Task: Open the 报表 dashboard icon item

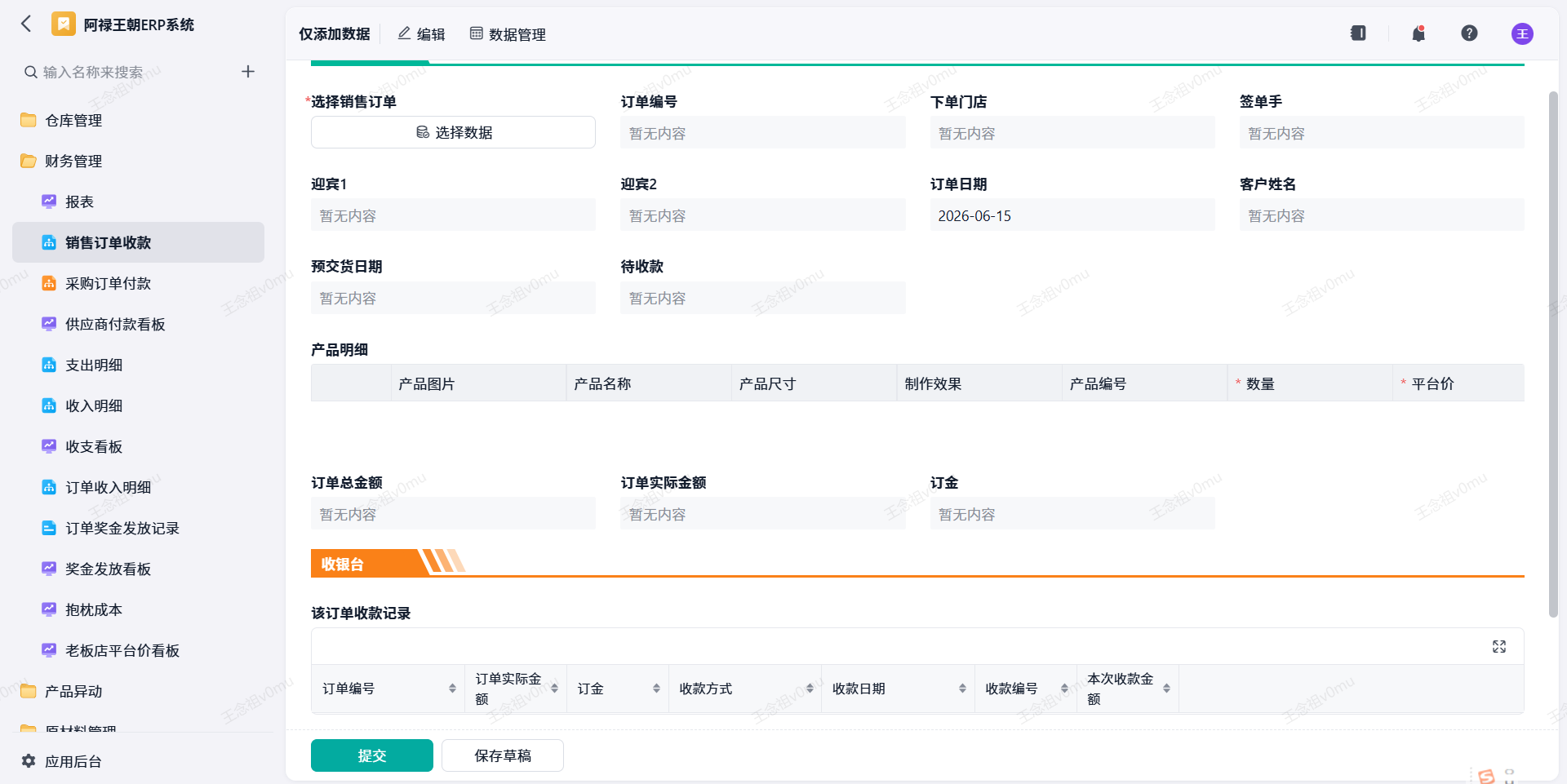Action: (x=49, y=202)
